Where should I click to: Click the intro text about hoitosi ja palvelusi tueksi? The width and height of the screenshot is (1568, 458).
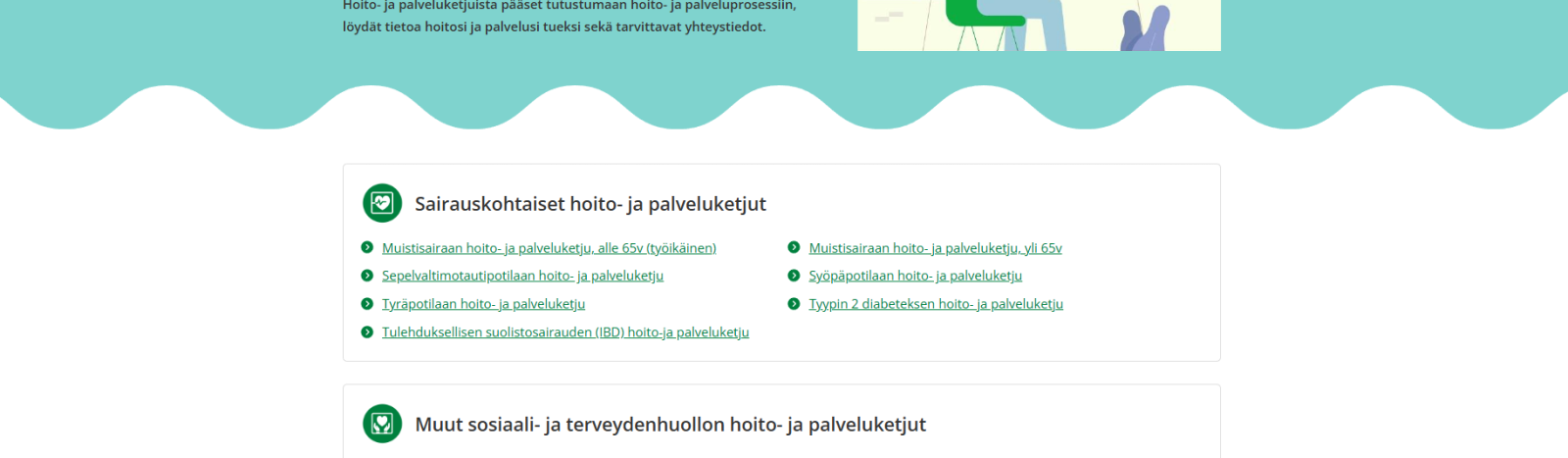point(569,17)
